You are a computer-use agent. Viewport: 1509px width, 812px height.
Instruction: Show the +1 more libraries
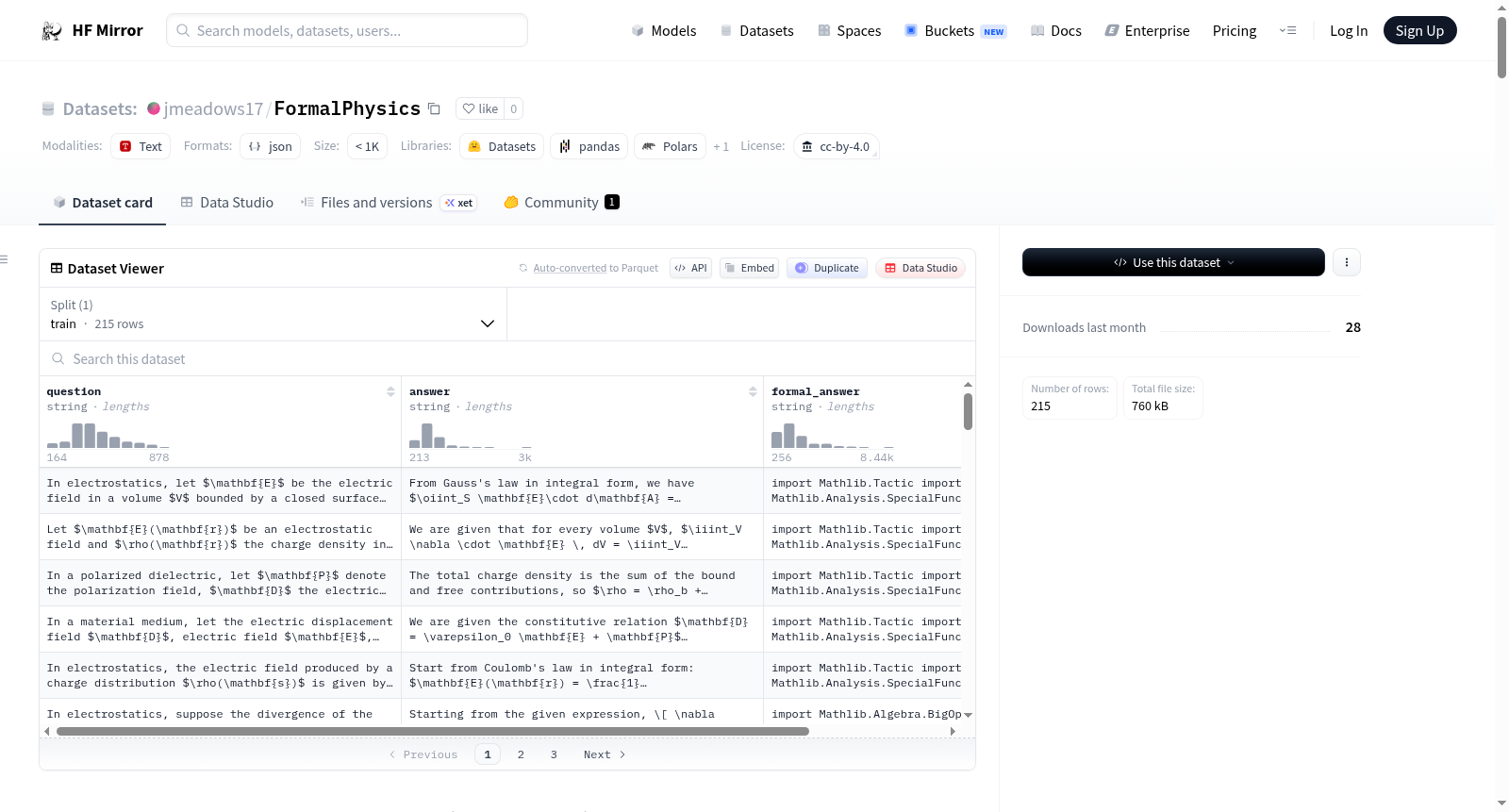721,146
